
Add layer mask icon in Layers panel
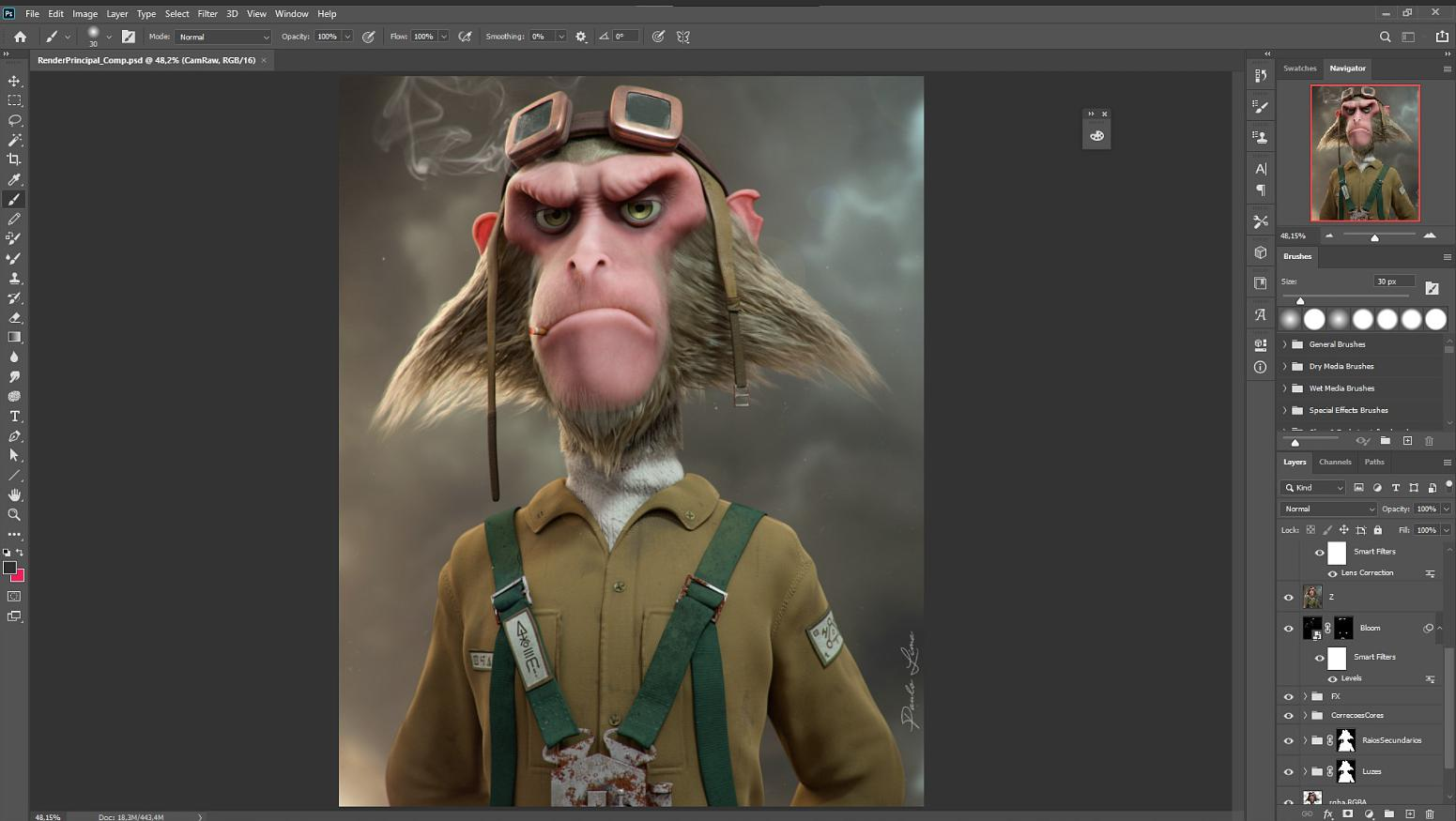1348,813
